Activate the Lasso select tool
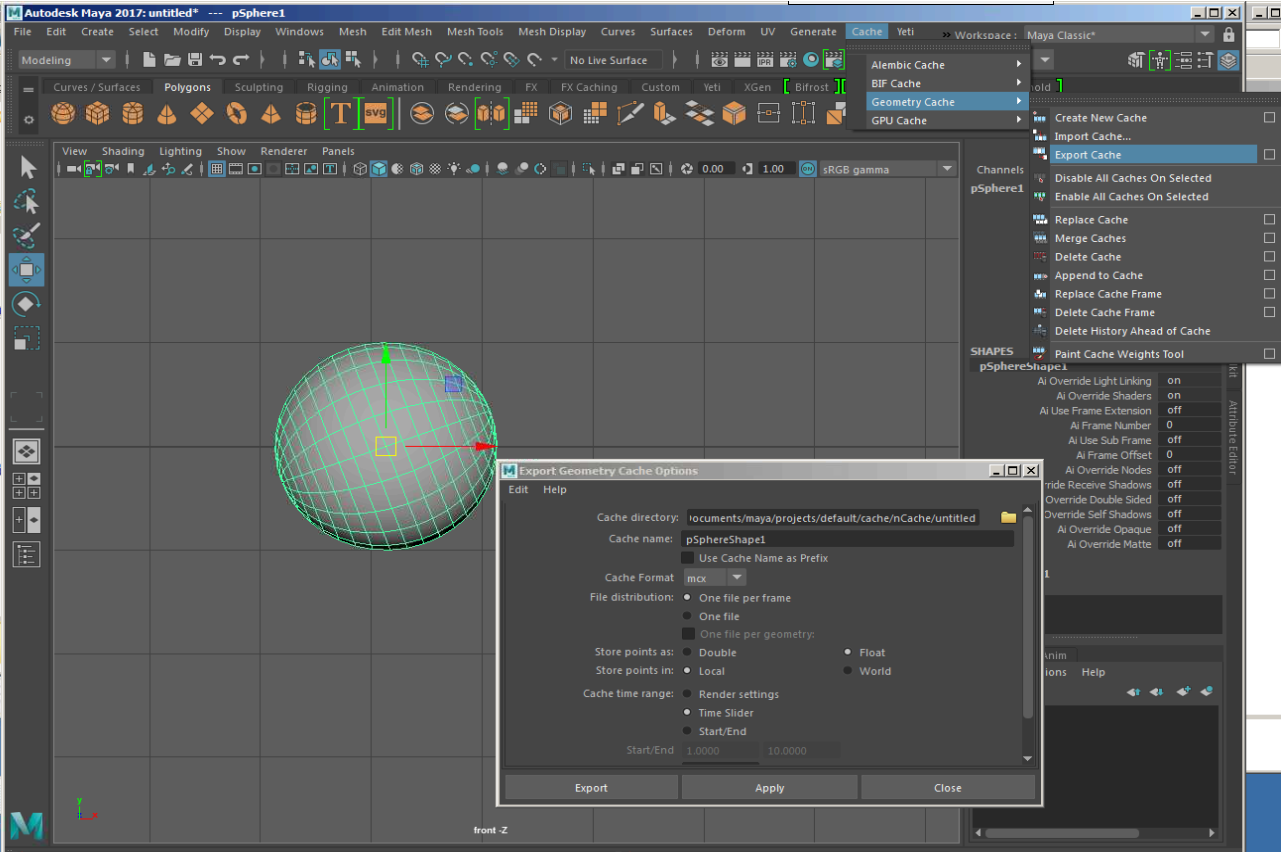 point(26,201)
